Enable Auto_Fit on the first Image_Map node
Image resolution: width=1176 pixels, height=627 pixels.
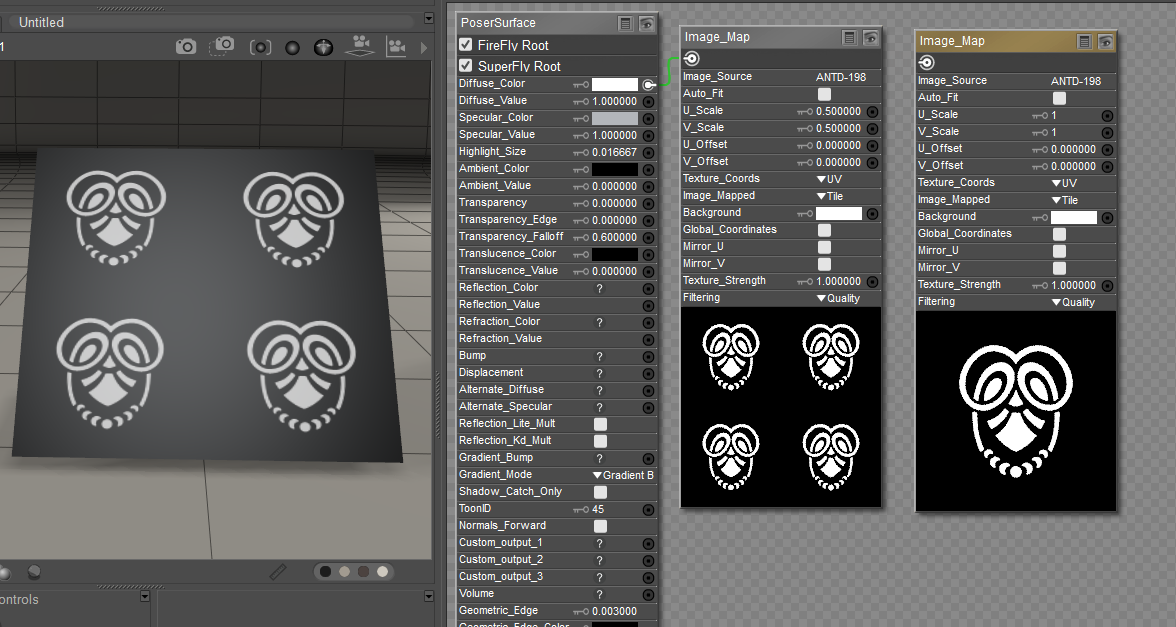pos(825,94)
